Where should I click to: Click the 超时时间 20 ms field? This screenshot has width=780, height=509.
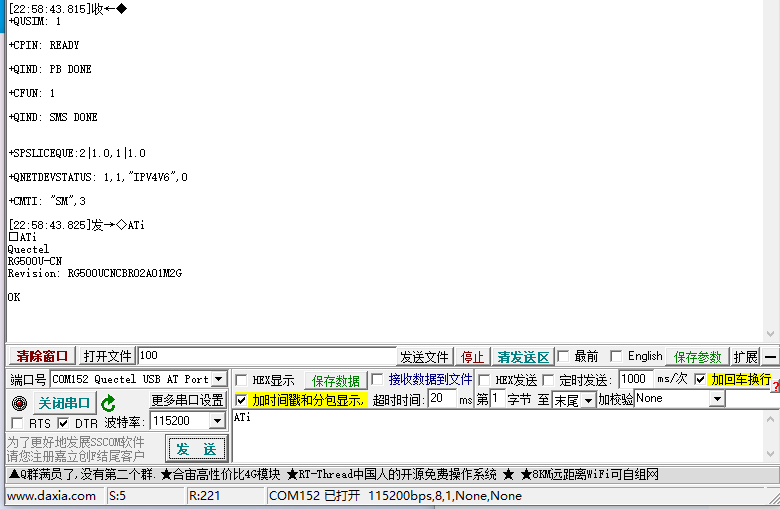point(442,399)
